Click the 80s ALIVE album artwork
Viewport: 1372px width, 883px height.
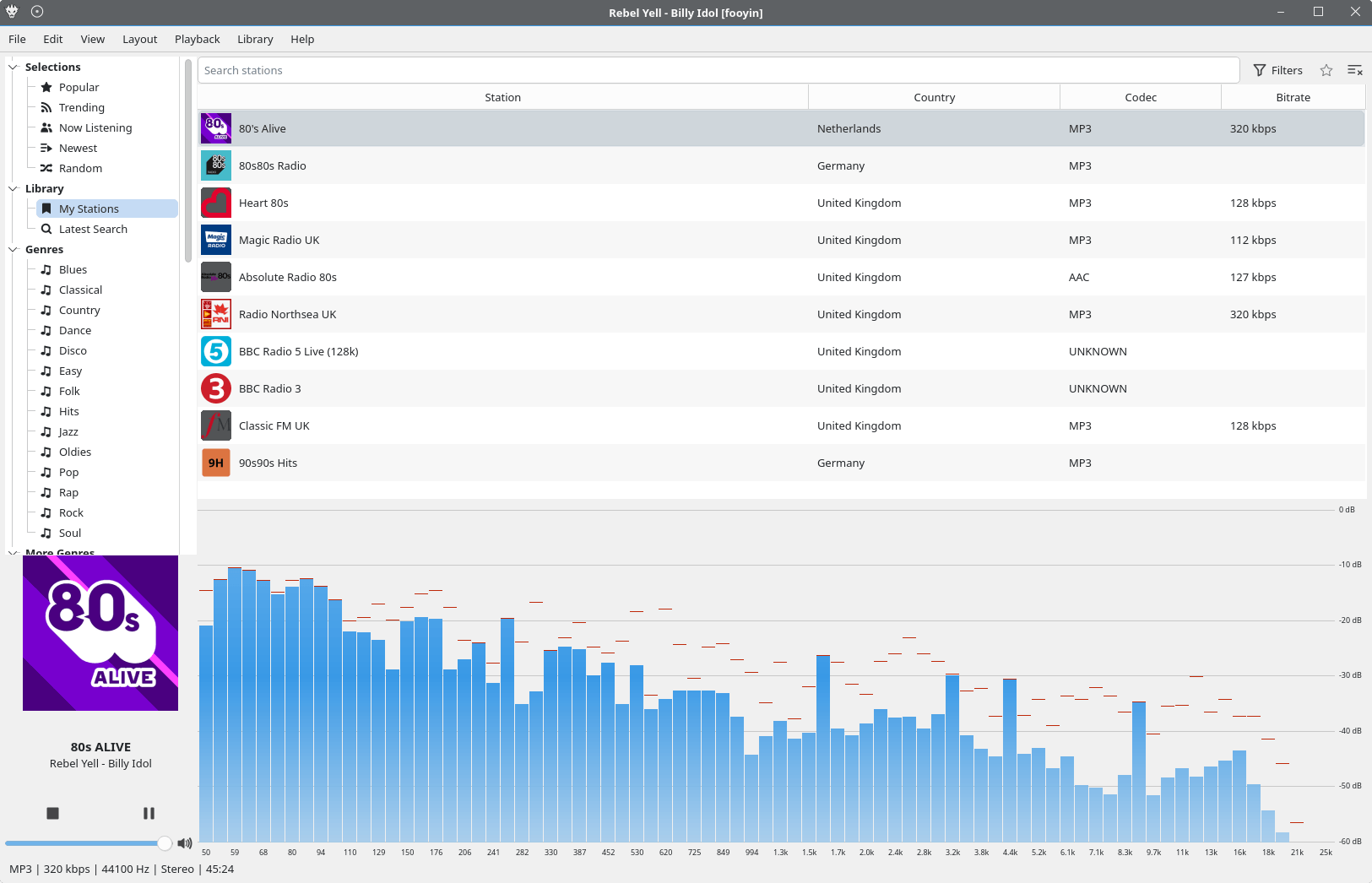[x=100, y=633]
